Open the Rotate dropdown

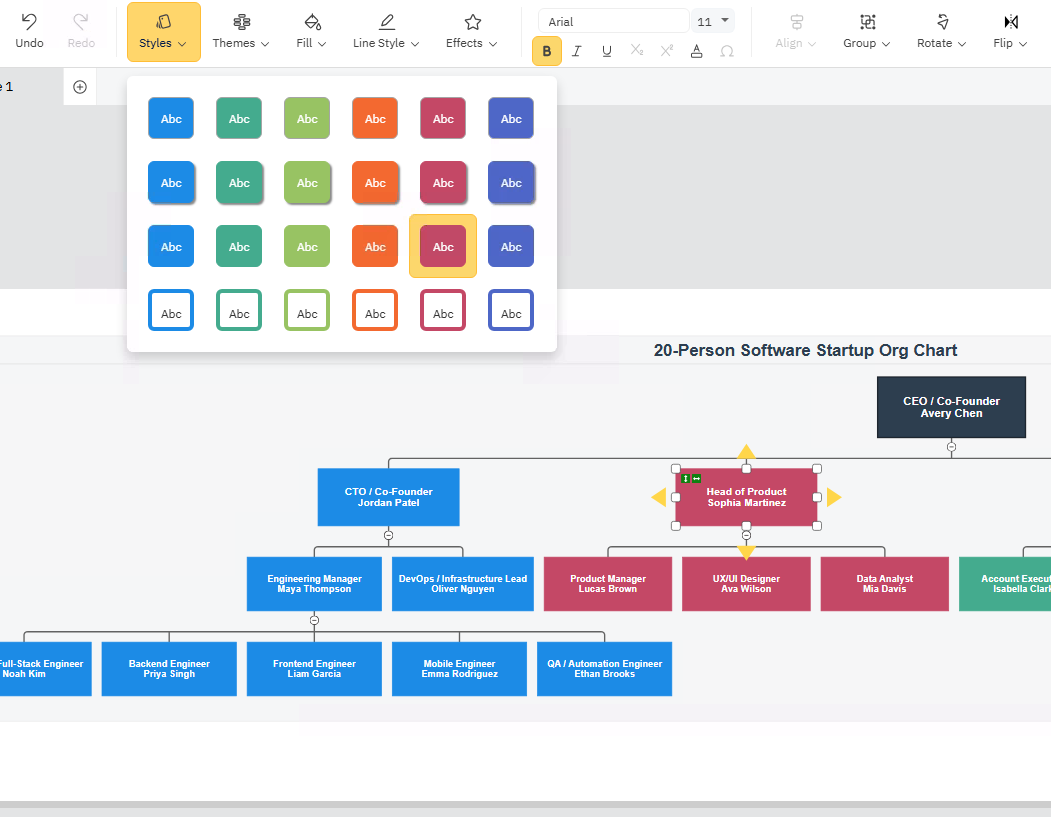pos(942,32)
